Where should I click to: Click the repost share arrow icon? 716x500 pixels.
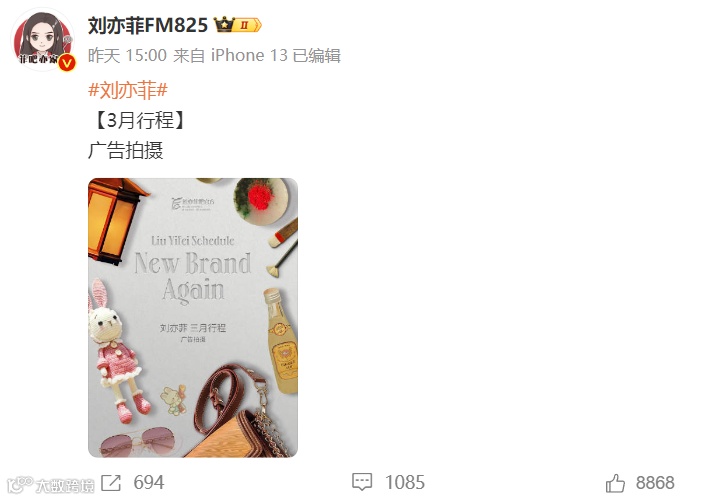coord(111,483)
